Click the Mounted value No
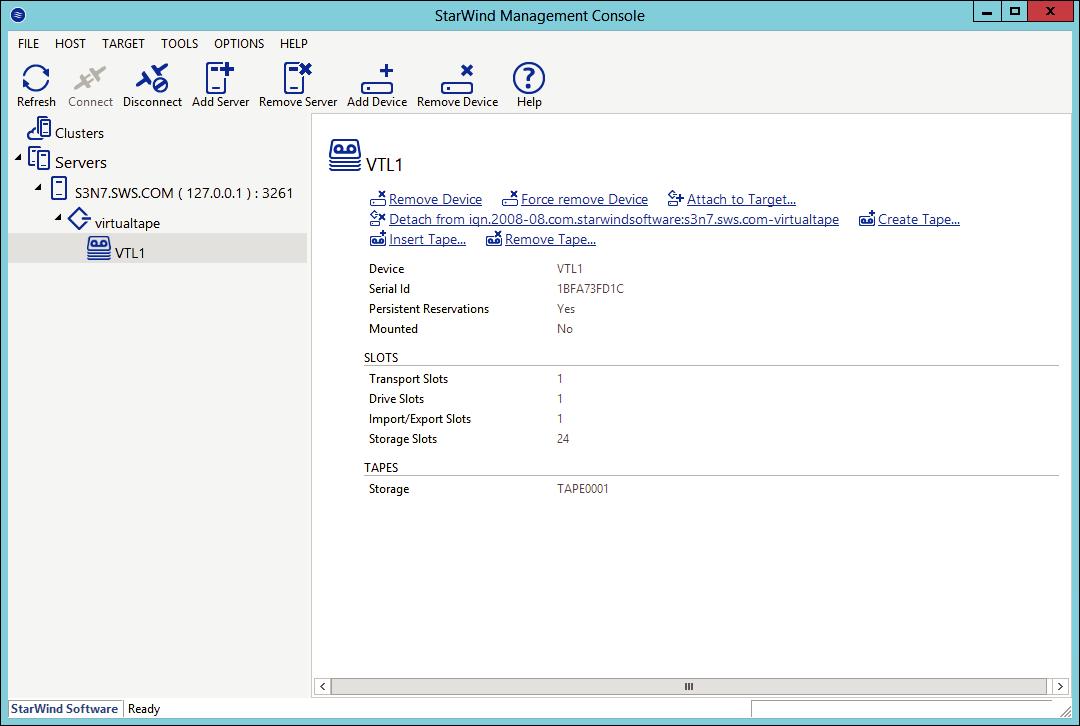Screen dimensions: 1080x726 coord(565,329)
